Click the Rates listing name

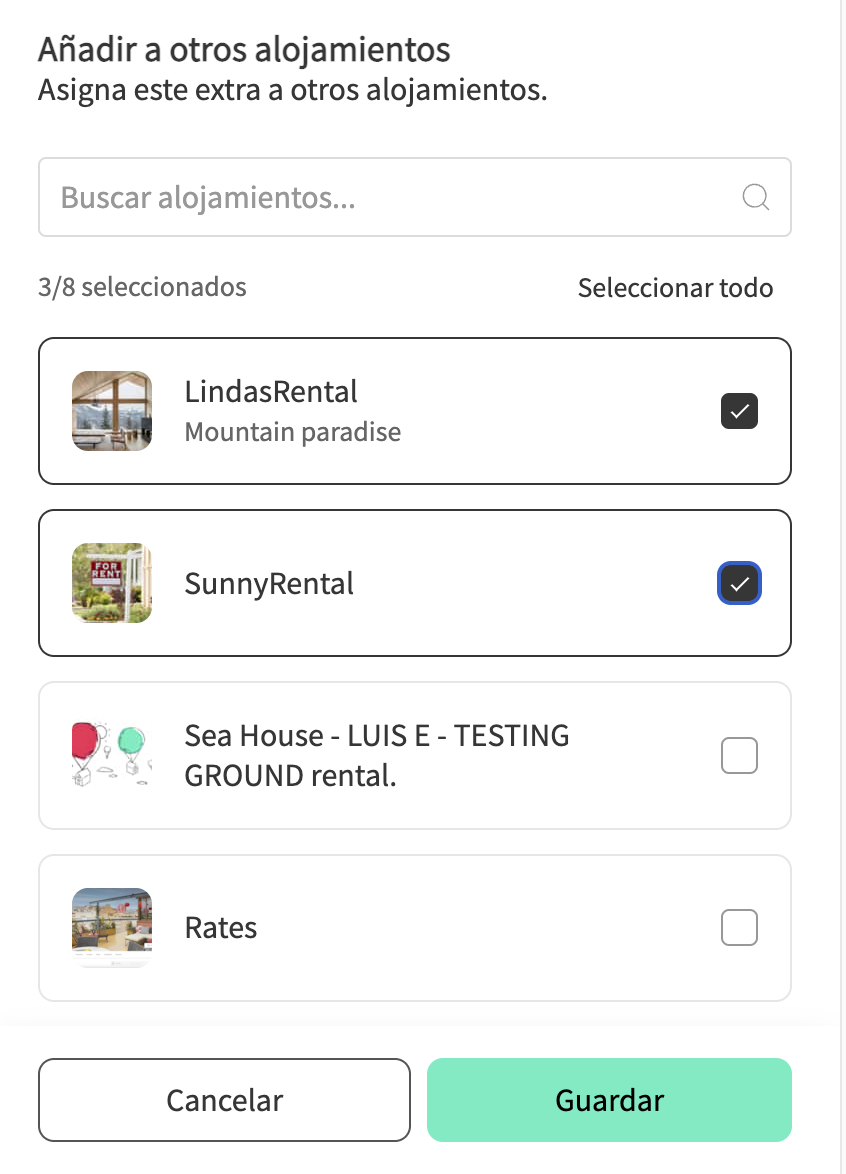coord(221,928)
